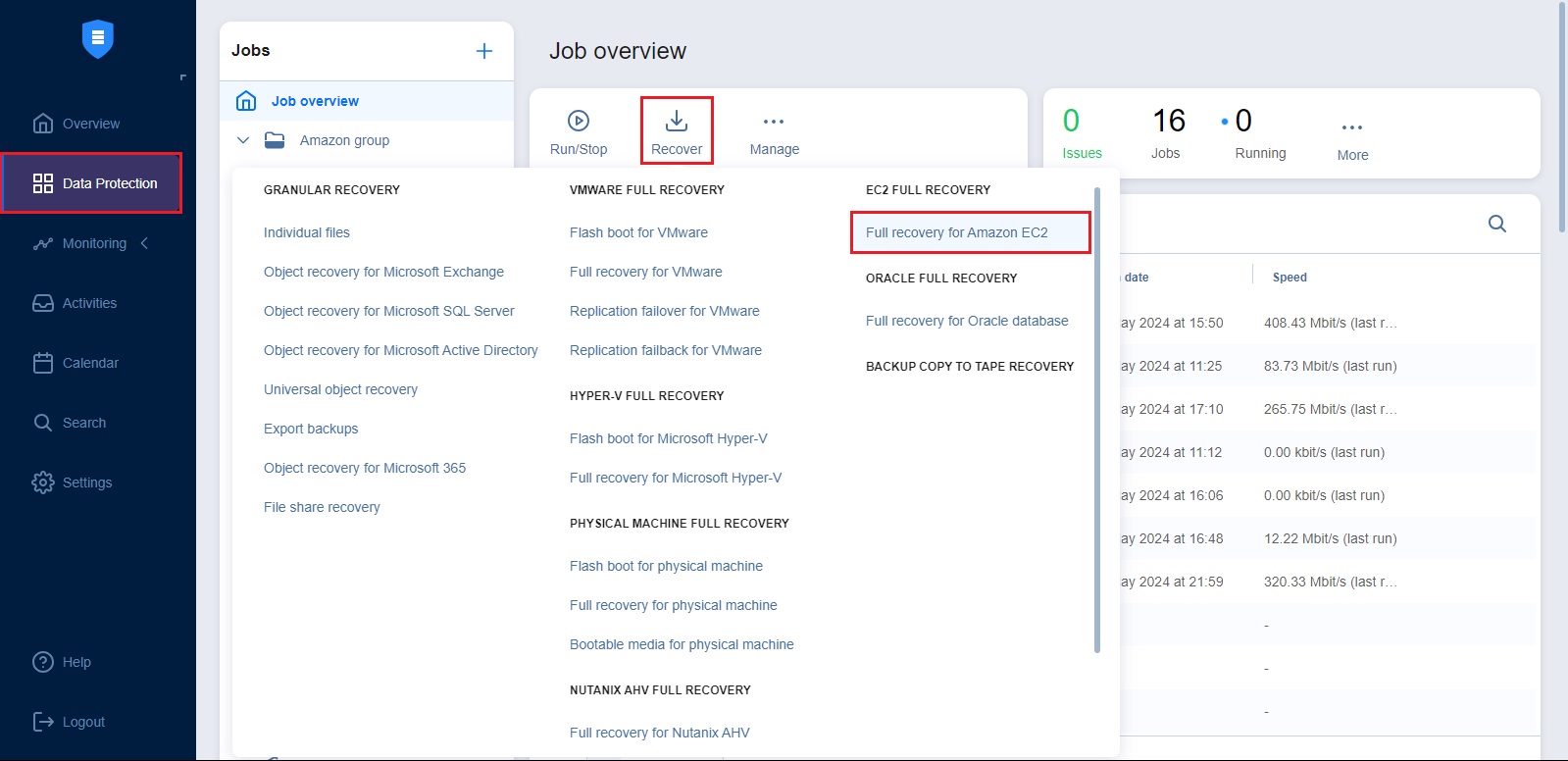Screen dimensions: 1568x761
Task: Select Full recovery for Amazon EC2
Action: point(956,232)
